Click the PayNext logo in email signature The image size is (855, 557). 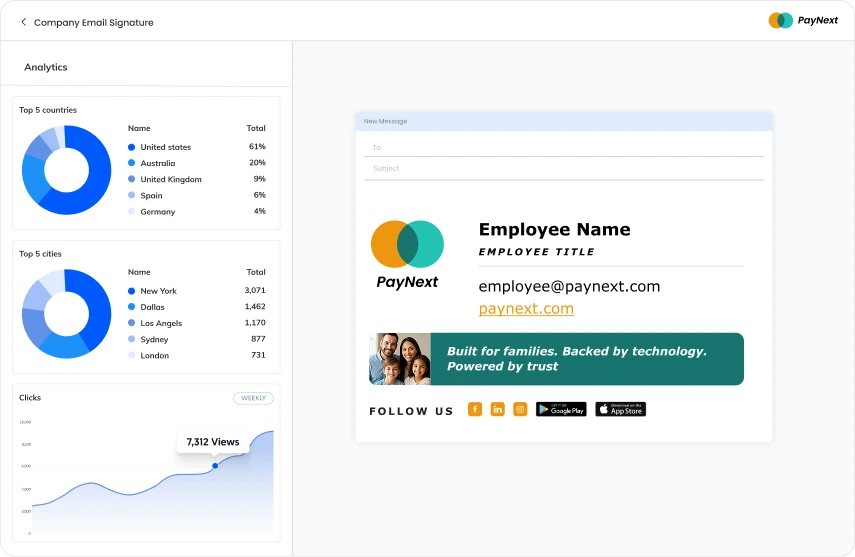pyautogui.click(x=407, y=254)
